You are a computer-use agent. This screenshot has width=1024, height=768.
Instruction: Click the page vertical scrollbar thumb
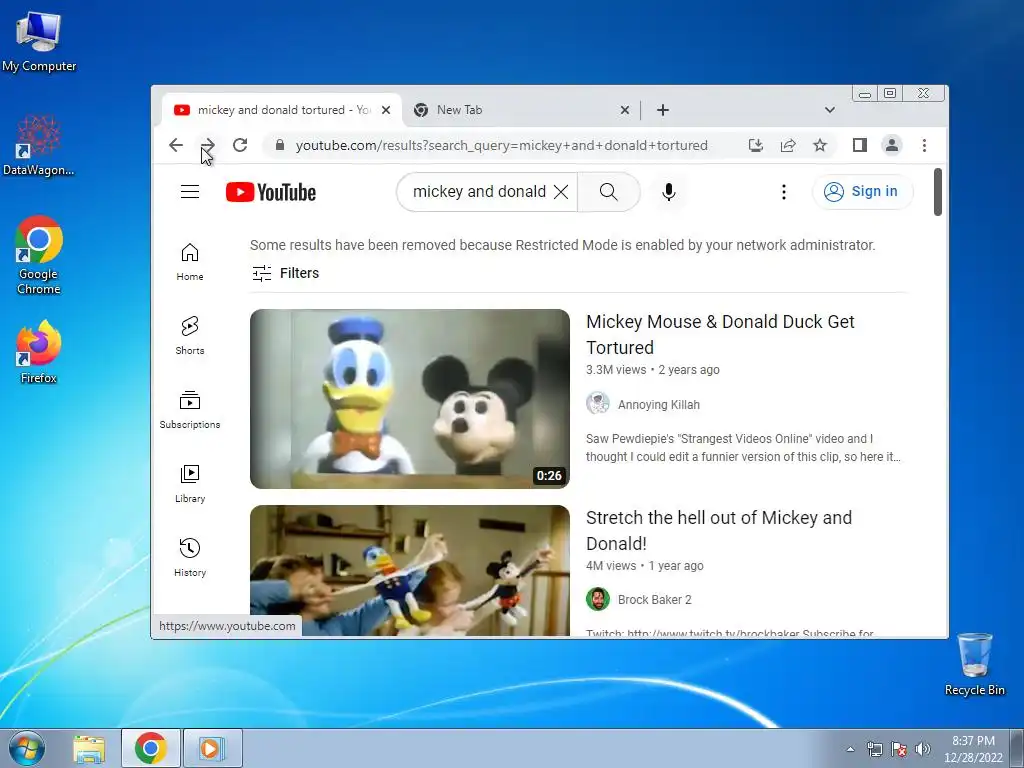938,192
